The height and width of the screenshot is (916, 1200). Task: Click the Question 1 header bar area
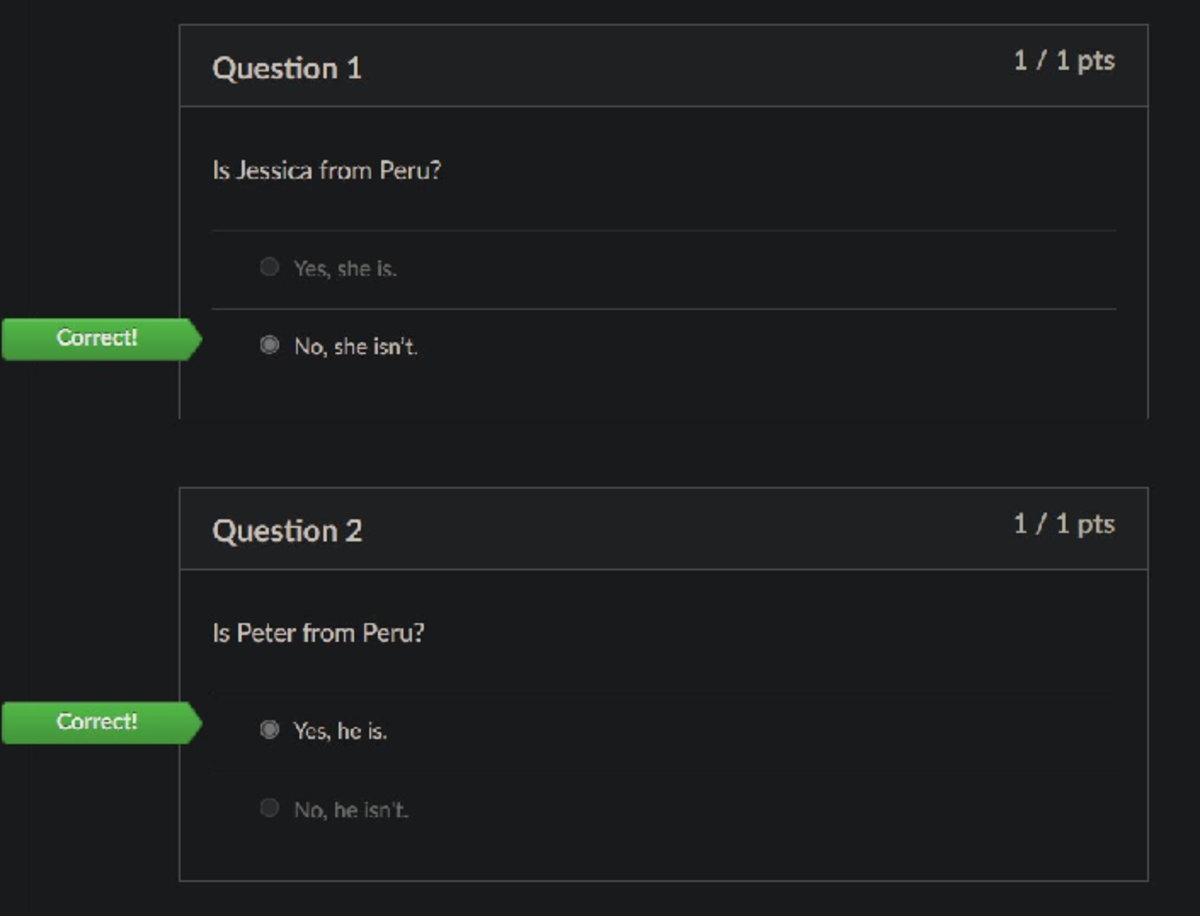click(x=660, y=67)
